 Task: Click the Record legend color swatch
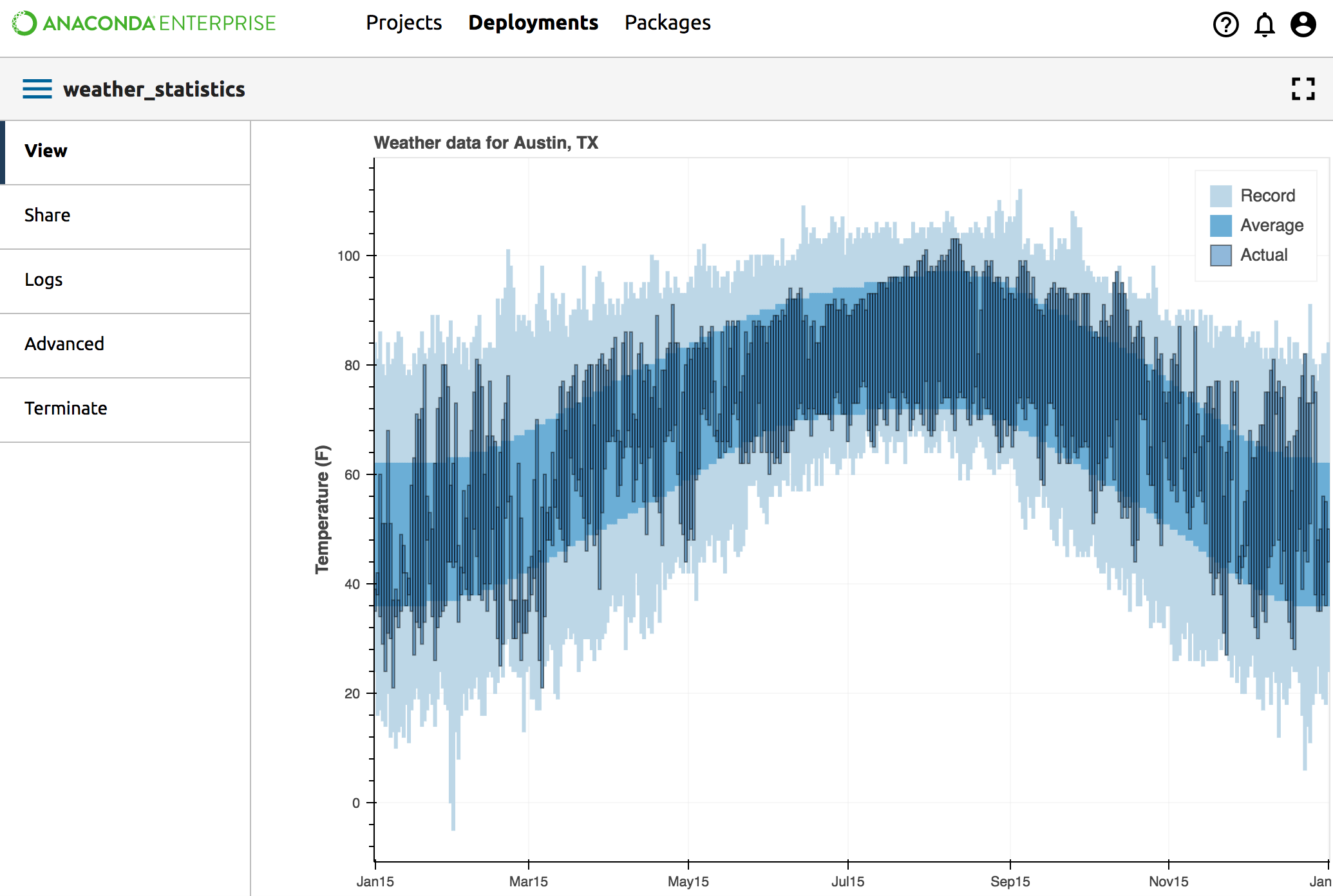point(1220,196)
